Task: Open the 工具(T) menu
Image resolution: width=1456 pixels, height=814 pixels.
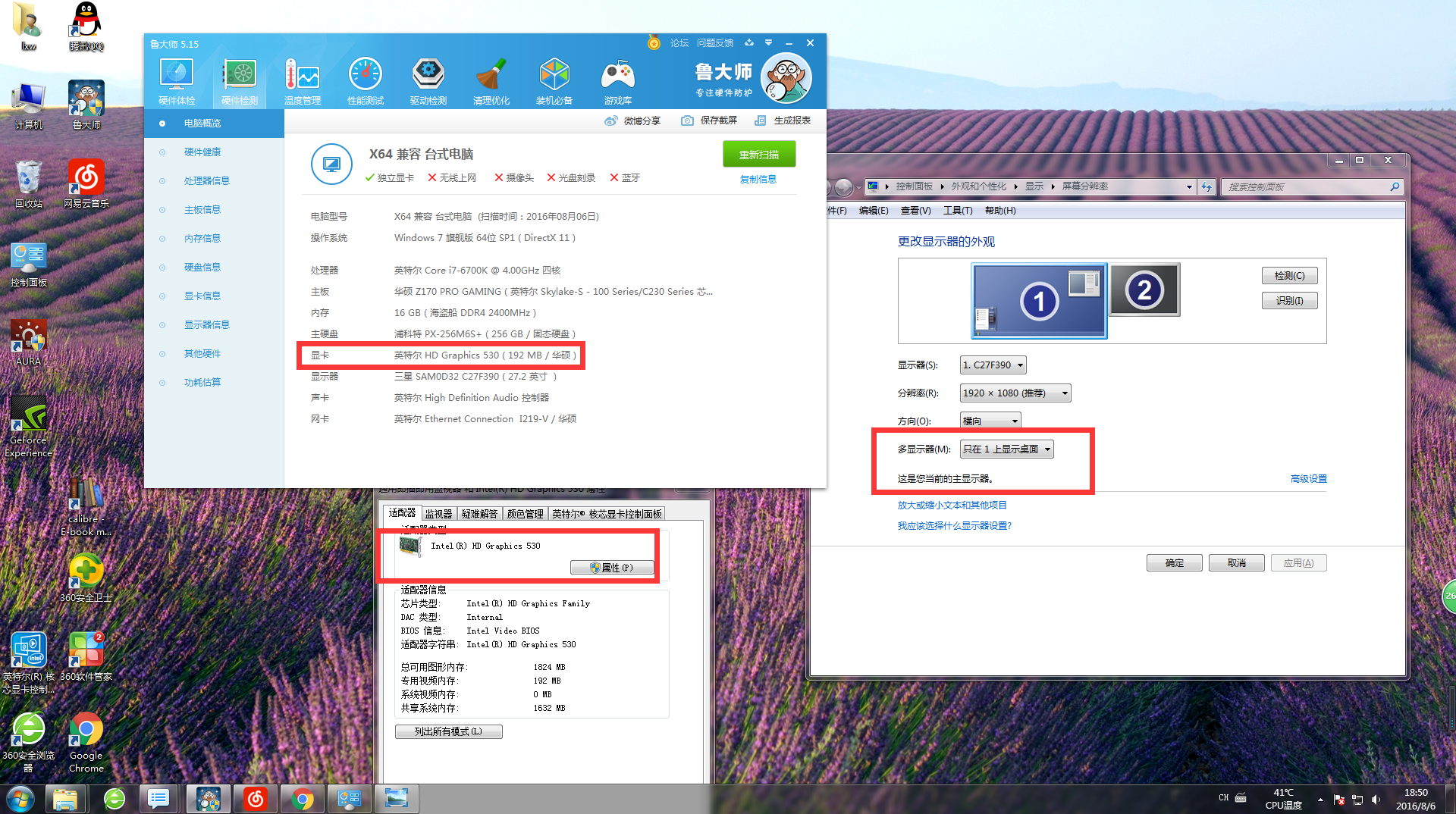Action: [957, 211]
